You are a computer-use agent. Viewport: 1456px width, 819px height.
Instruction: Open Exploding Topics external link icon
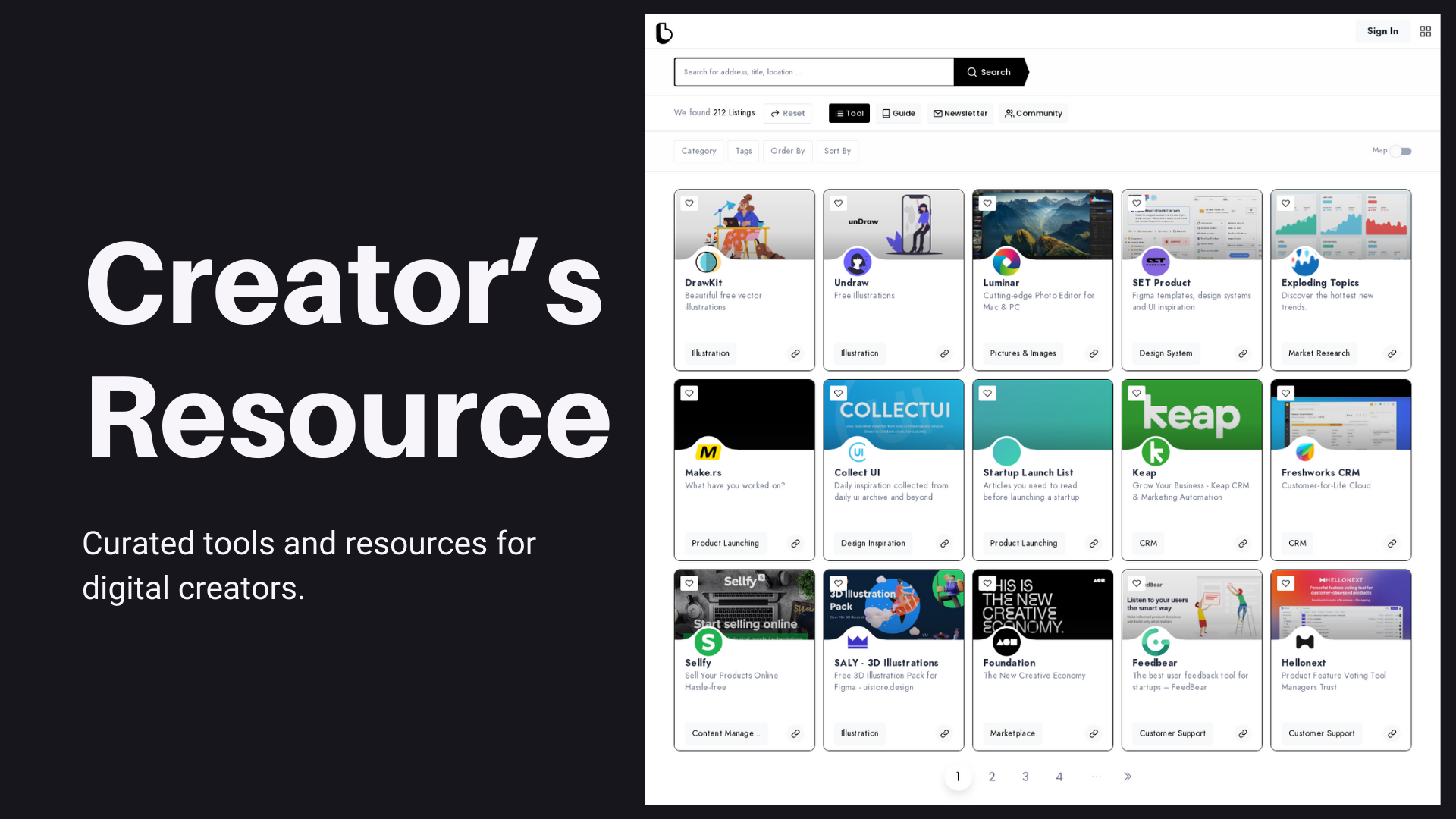pos(1392,353)
